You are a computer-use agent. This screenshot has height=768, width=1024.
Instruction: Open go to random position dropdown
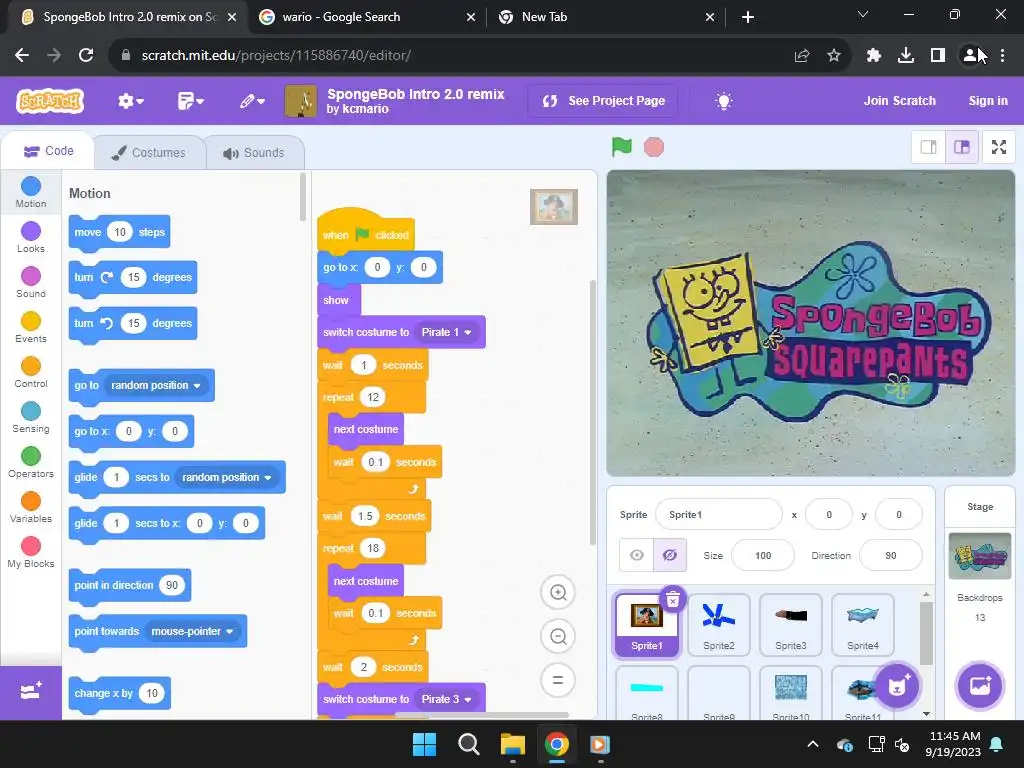coord(157,385)
